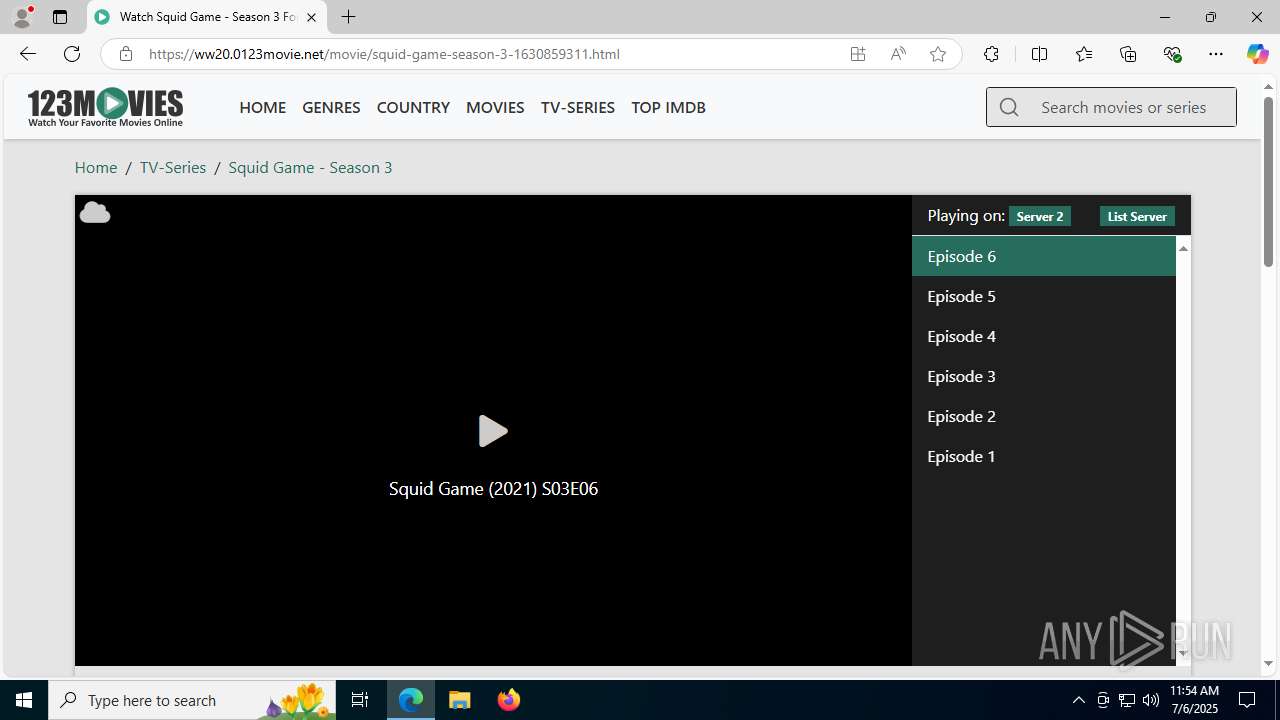Open the app available icon in address bar
The height and width of the screenshot is (720, 1280).
(858, 54)
